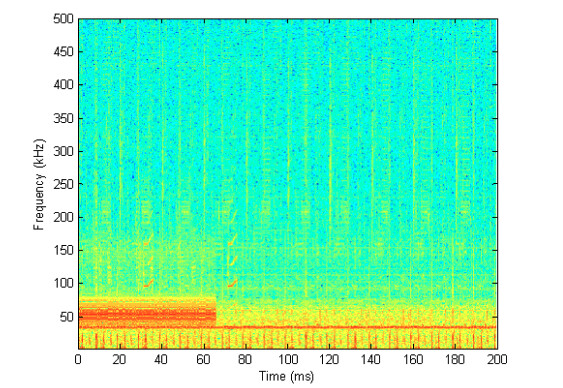
Task: Click the 80 label on the time axis
Action: click(245, 359)
